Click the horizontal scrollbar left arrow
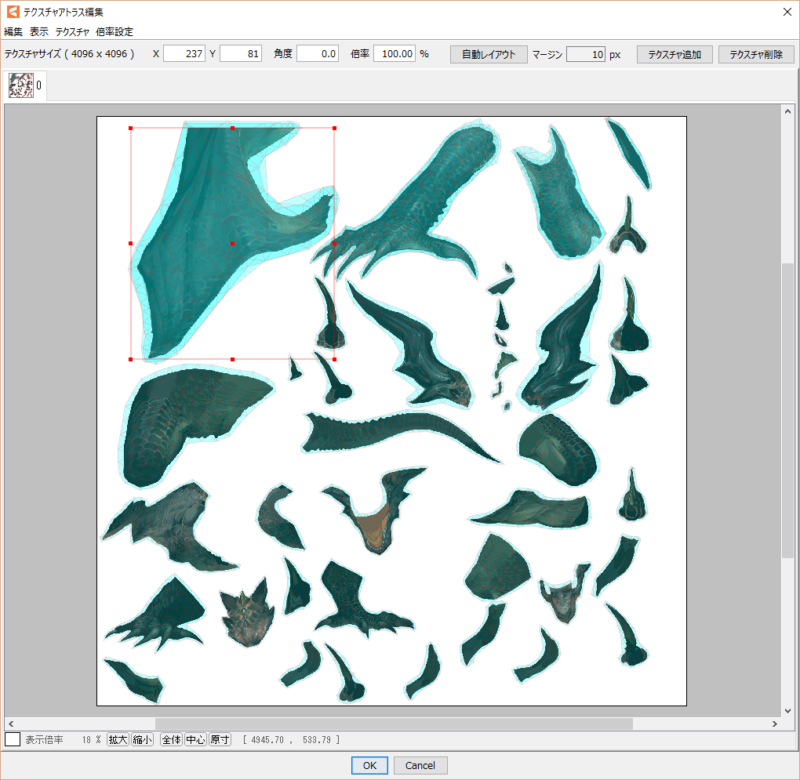This screenshot has height=780, width=800. pos(11,723)
